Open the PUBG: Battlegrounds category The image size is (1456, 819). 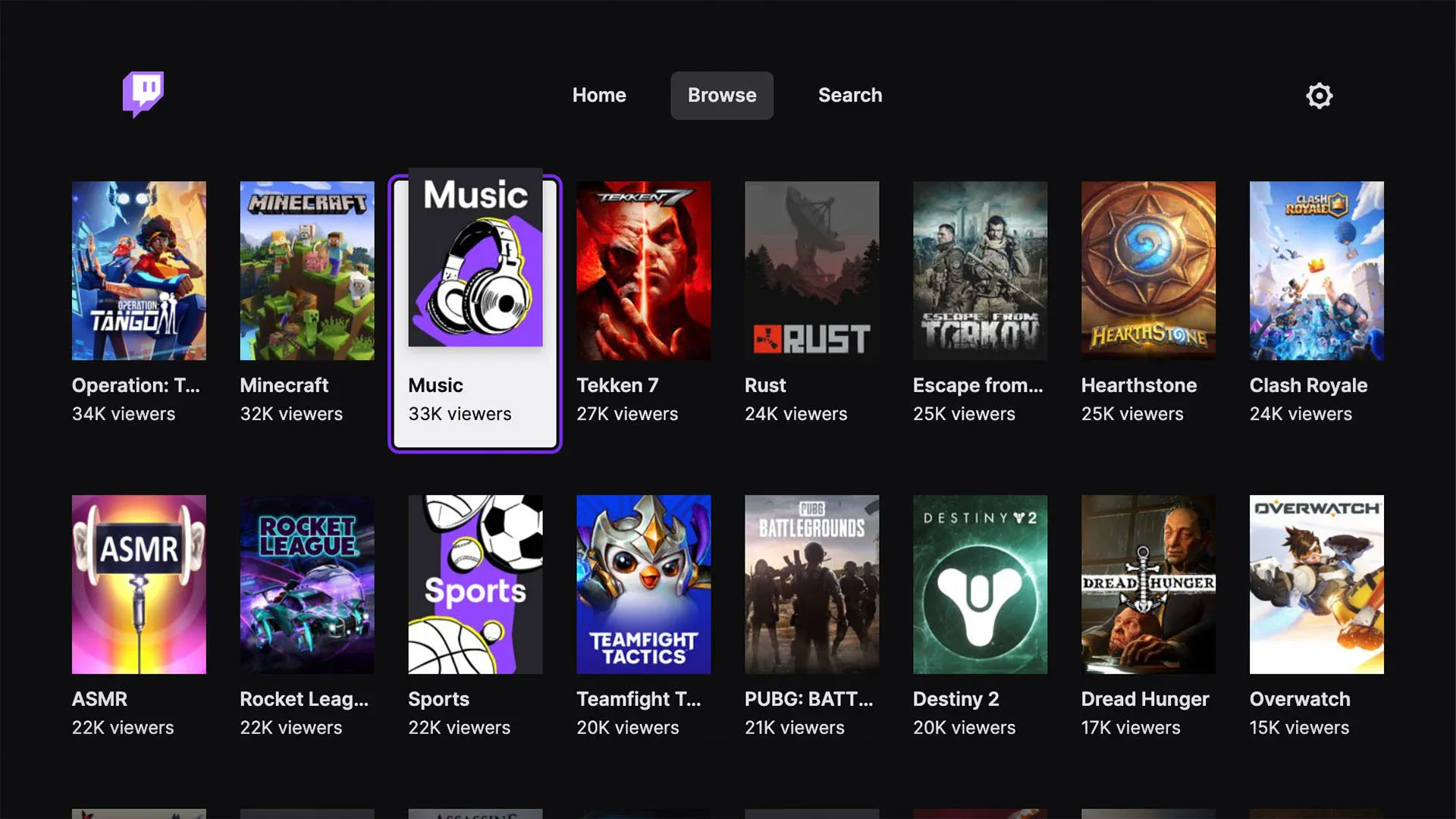[811, 584]
